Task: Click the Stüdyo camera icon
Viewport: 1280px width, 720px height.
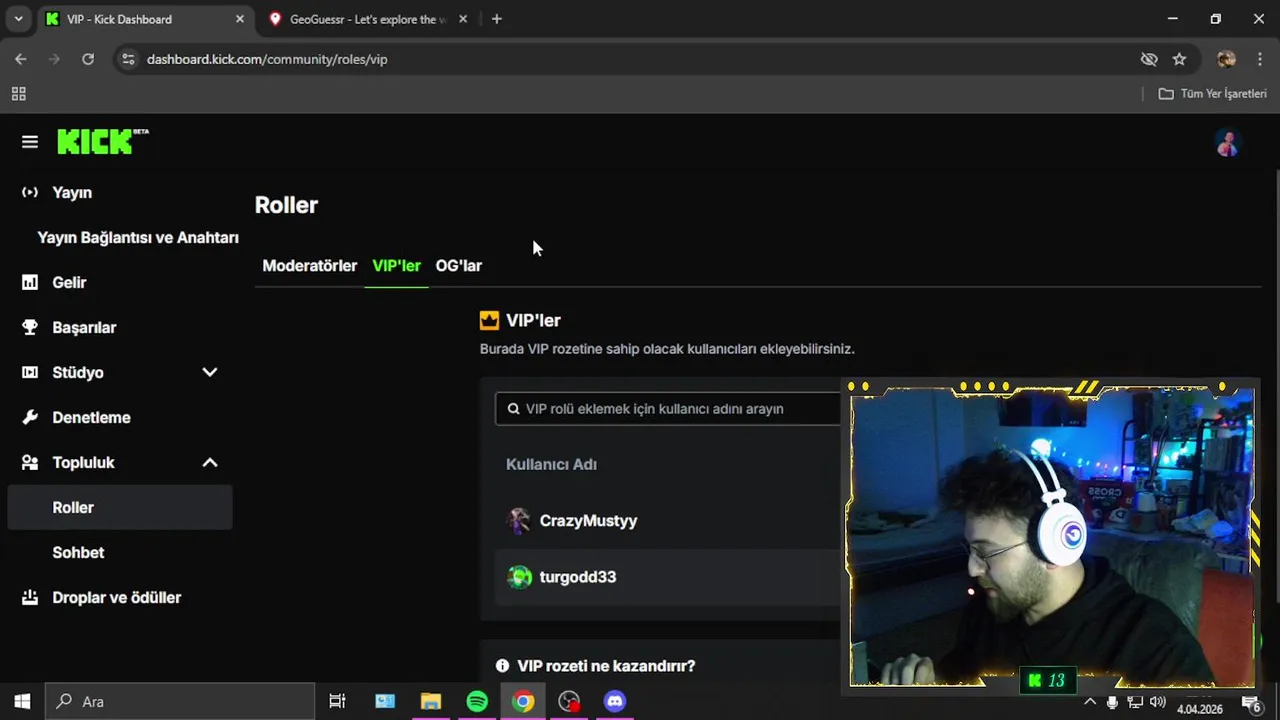Action: tap(30, 372)
